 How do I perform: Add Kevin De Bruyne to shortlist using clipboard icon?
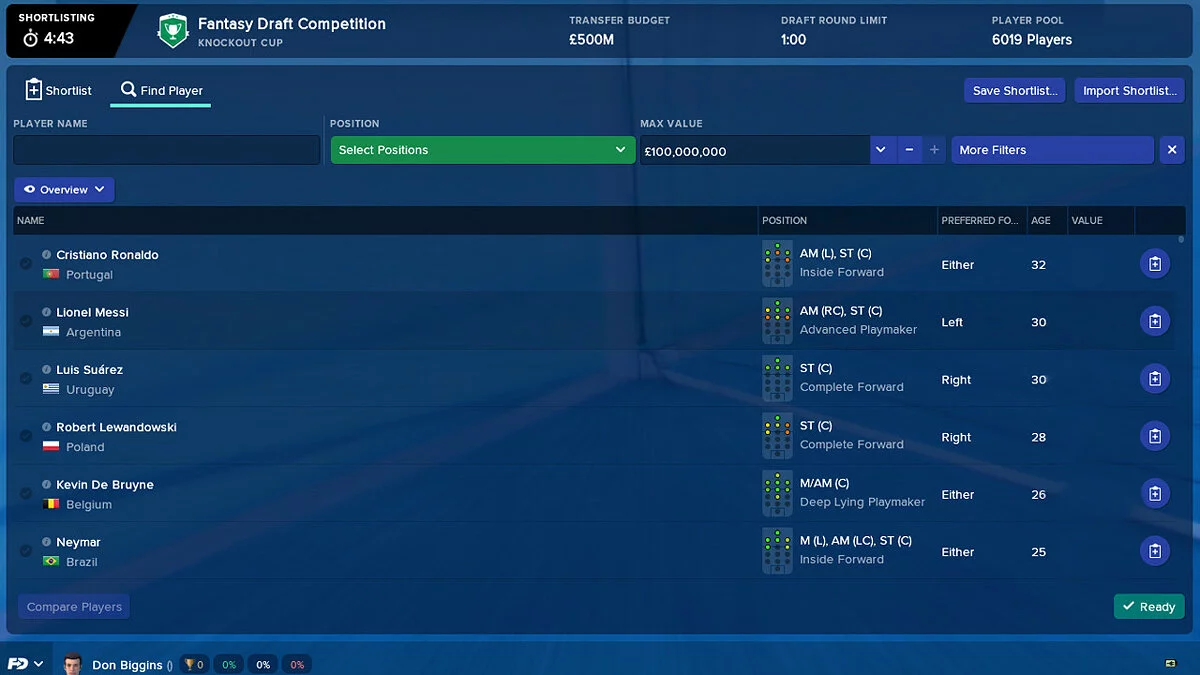[x=1155, y=494]
